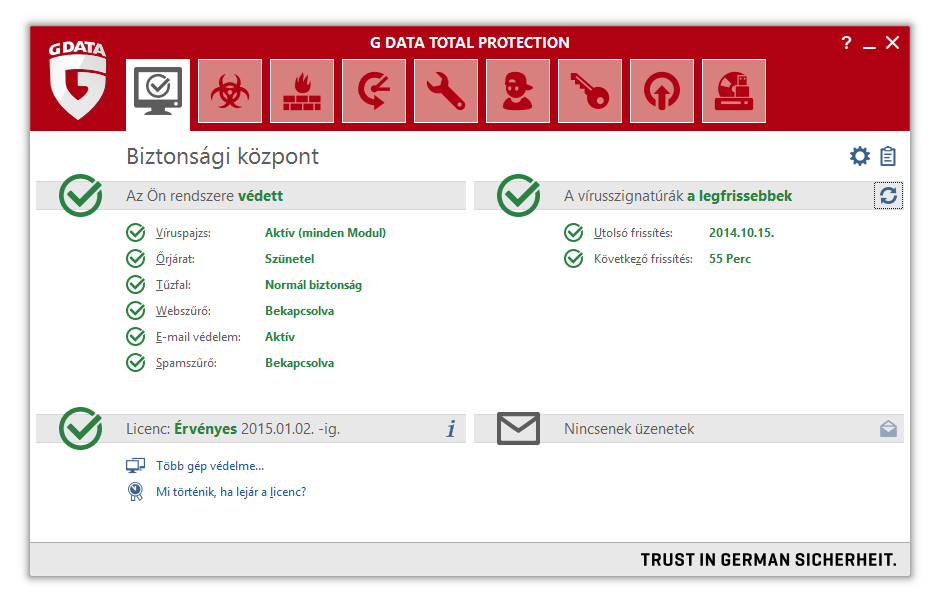Viewport: 940px width, 601px height.
Task: Click the Több gép védelme link
Action: [210, 466]
